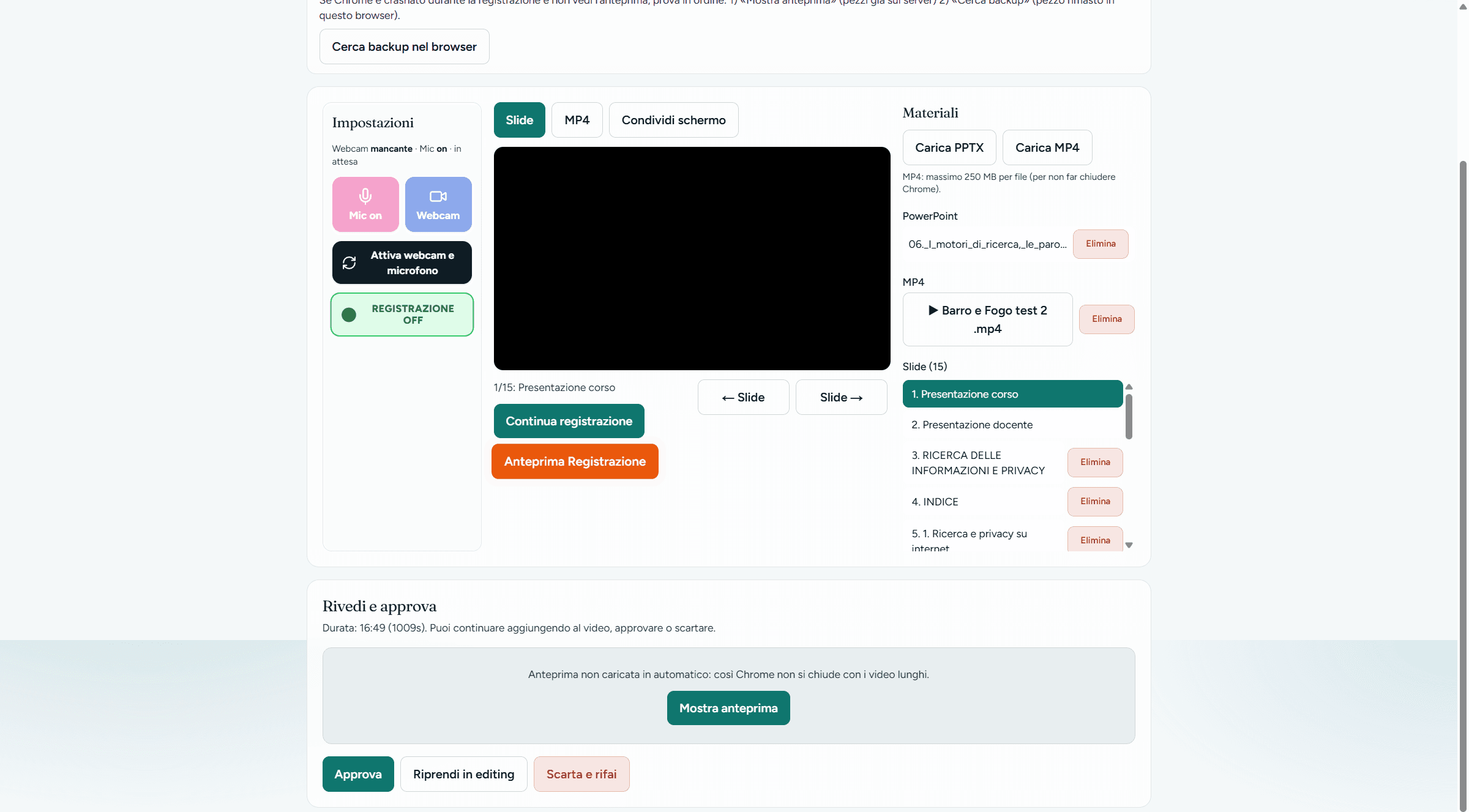
Task: Open Anteprima Registrazione
Action: 575,461
